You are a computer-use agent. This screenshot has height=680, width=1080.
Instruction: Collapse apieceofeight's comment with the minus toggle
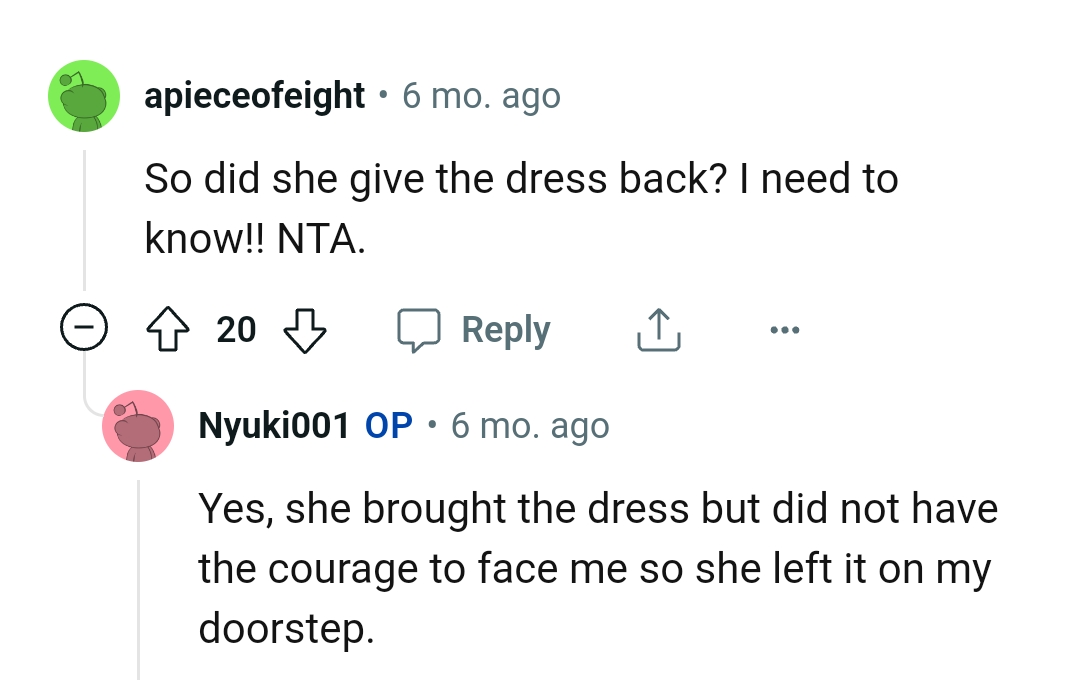coord(85,327)
